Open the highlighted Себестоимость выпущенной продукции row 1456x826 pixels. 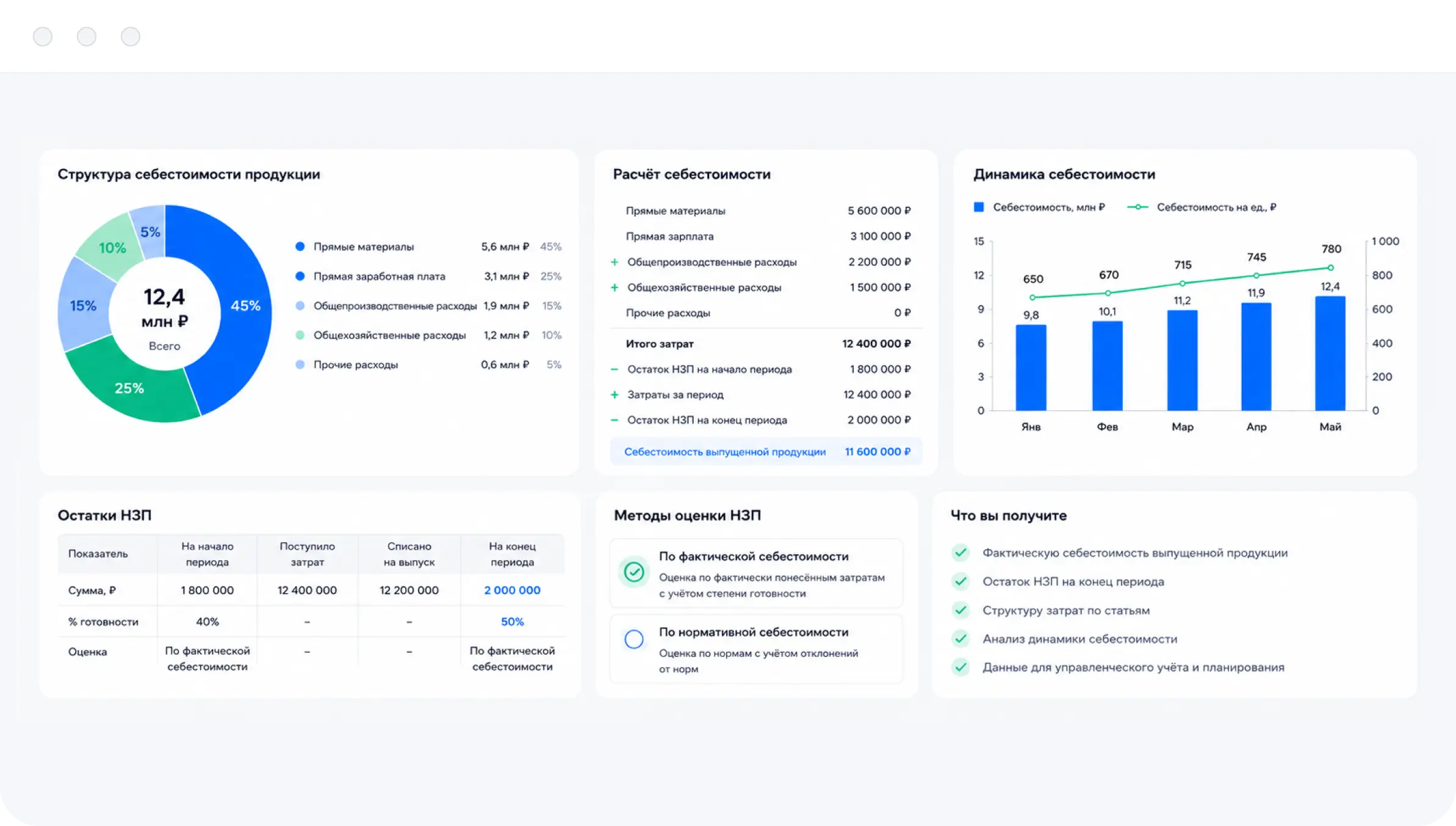coord(766,451)
